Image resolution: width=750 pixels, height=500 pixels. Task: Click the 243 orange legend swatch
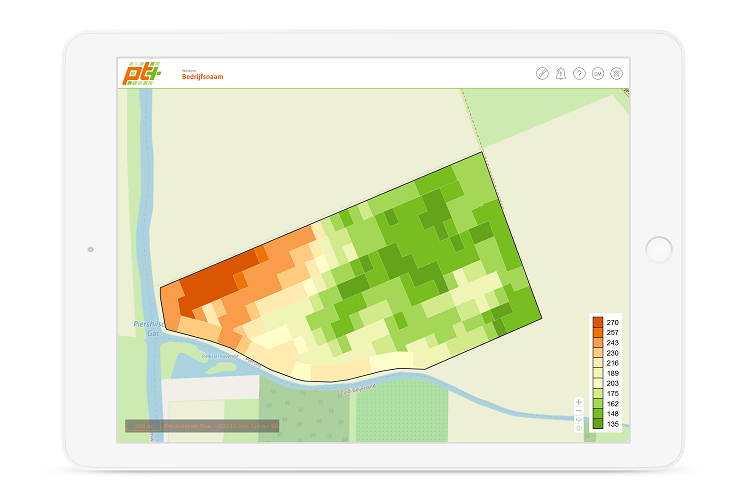point(598,342)
